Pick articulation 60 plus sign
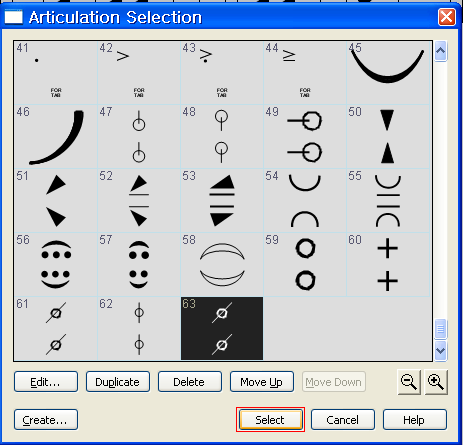 coord(388,264)
